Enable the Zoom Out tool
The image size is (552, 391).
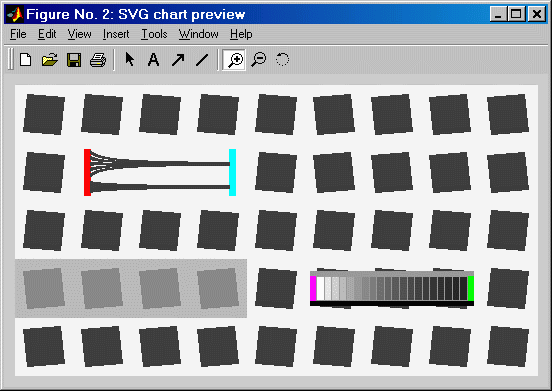click(259, 60)
